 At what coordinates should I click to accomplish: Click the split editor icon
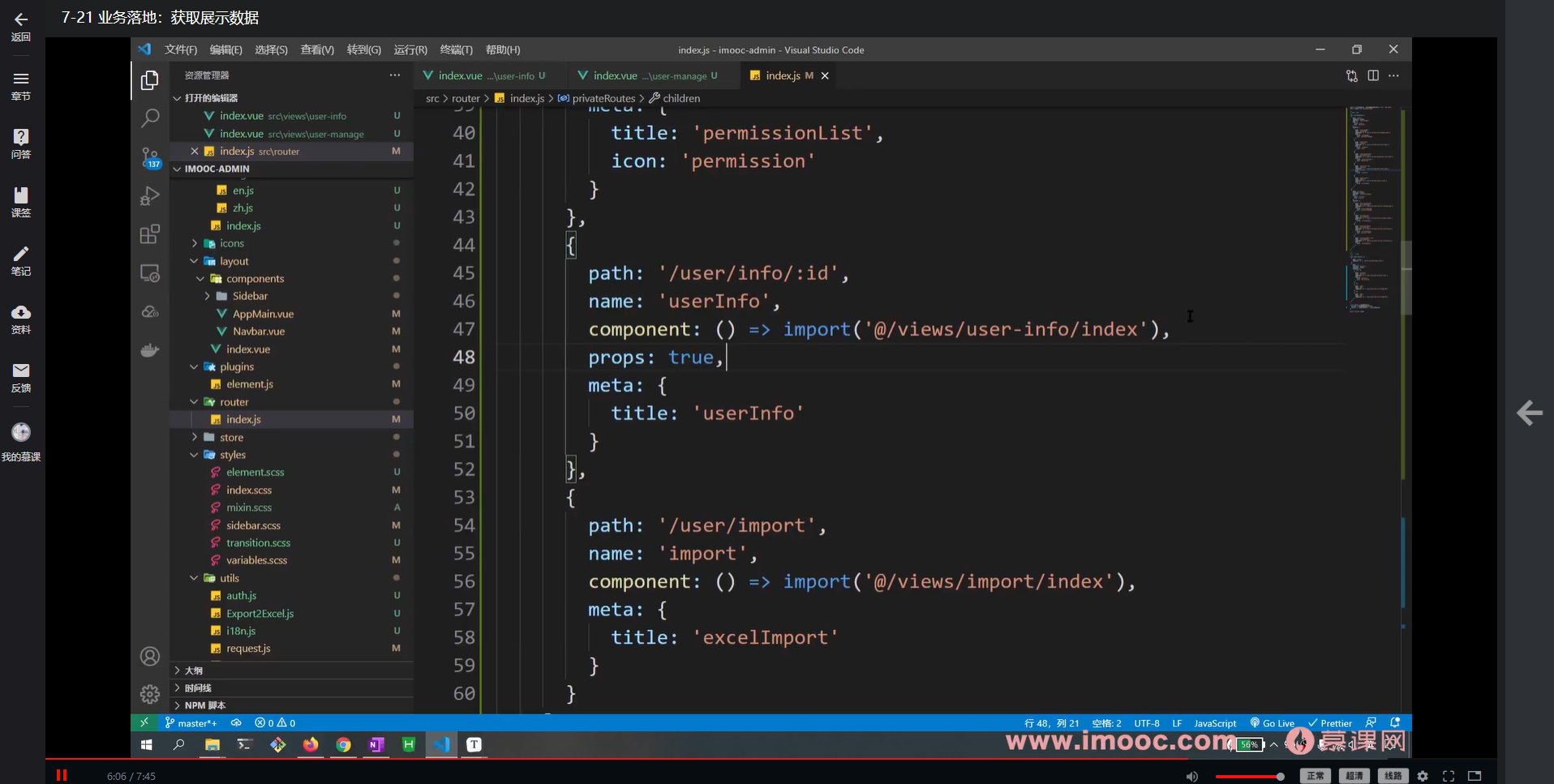(1373, 75)
